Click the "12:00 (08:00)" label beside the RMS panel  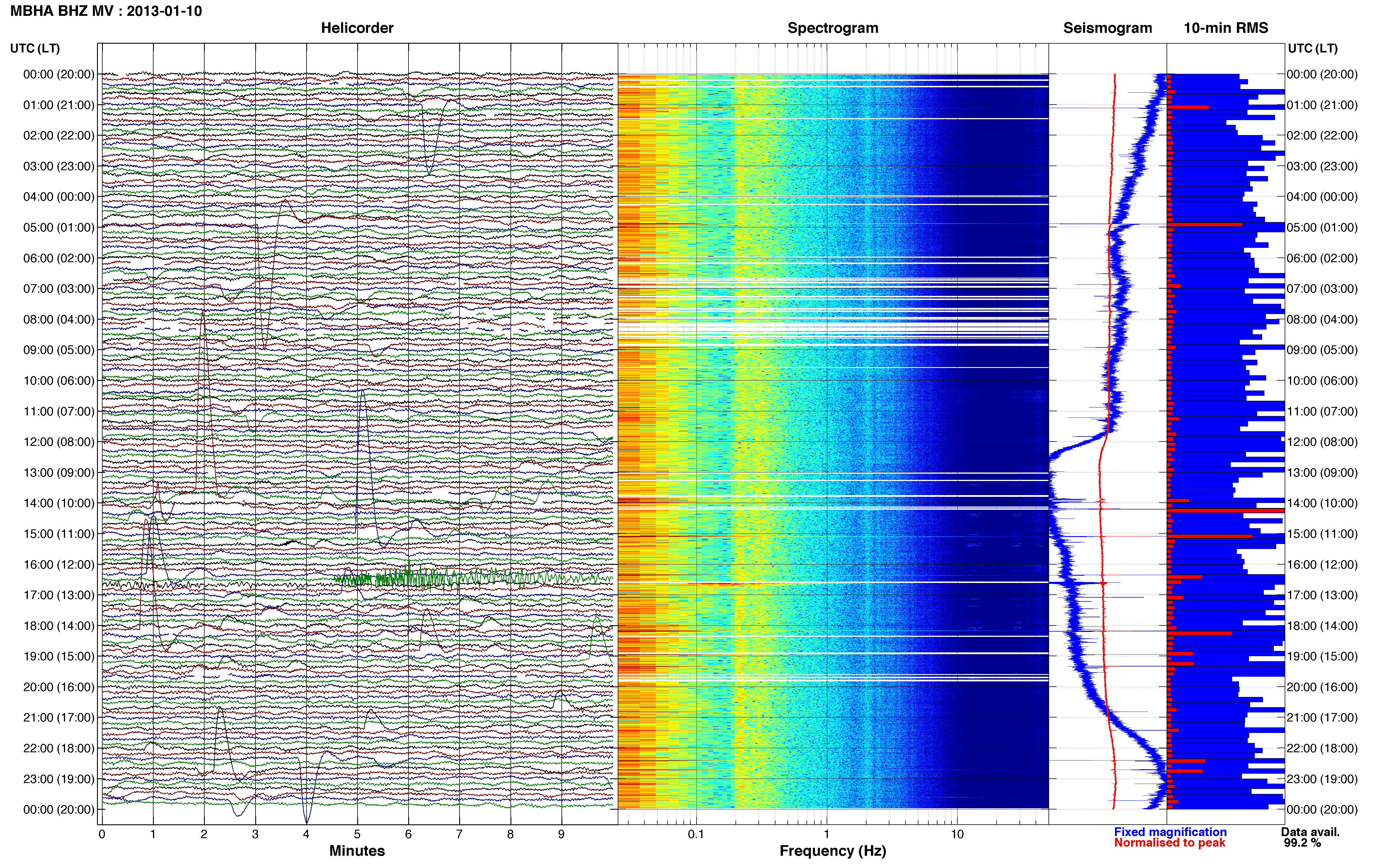click(1322, 442)
